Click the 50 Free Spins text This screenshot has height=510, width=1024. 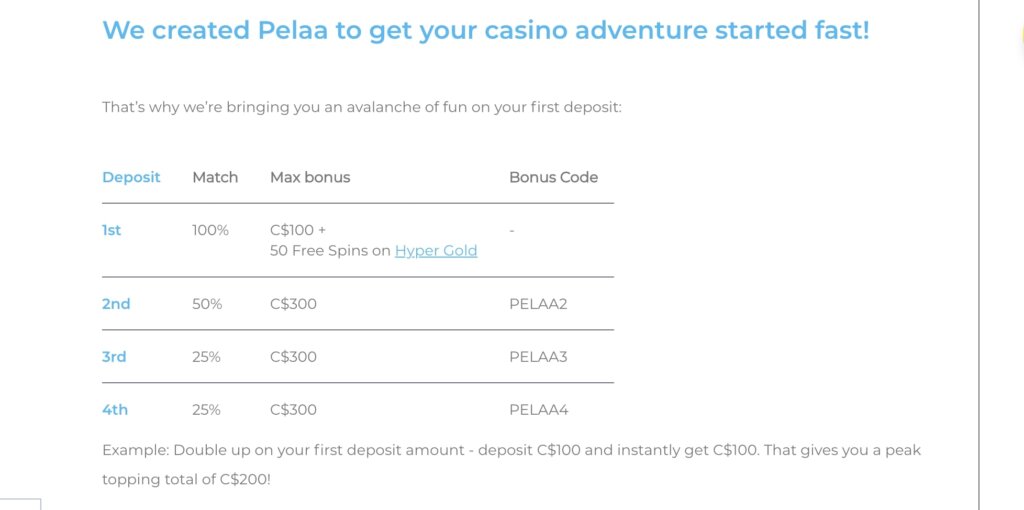coord(318,251)
